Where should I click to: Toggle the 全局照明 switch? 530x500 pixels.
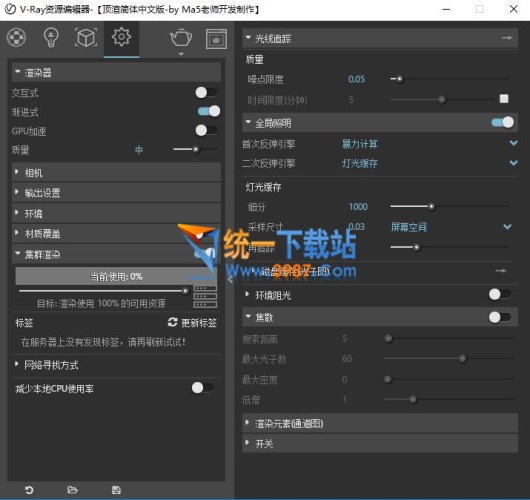click(x=502, y=122)
